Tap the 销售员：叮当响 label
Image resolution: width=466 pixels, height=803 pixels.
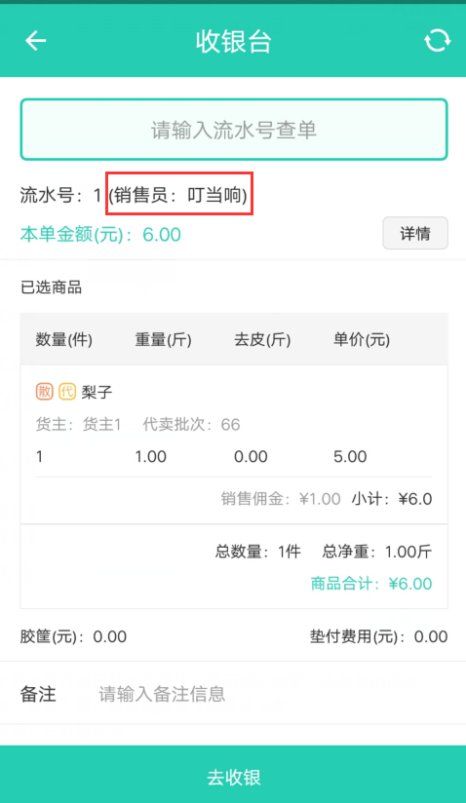click(x=178, y=195)
